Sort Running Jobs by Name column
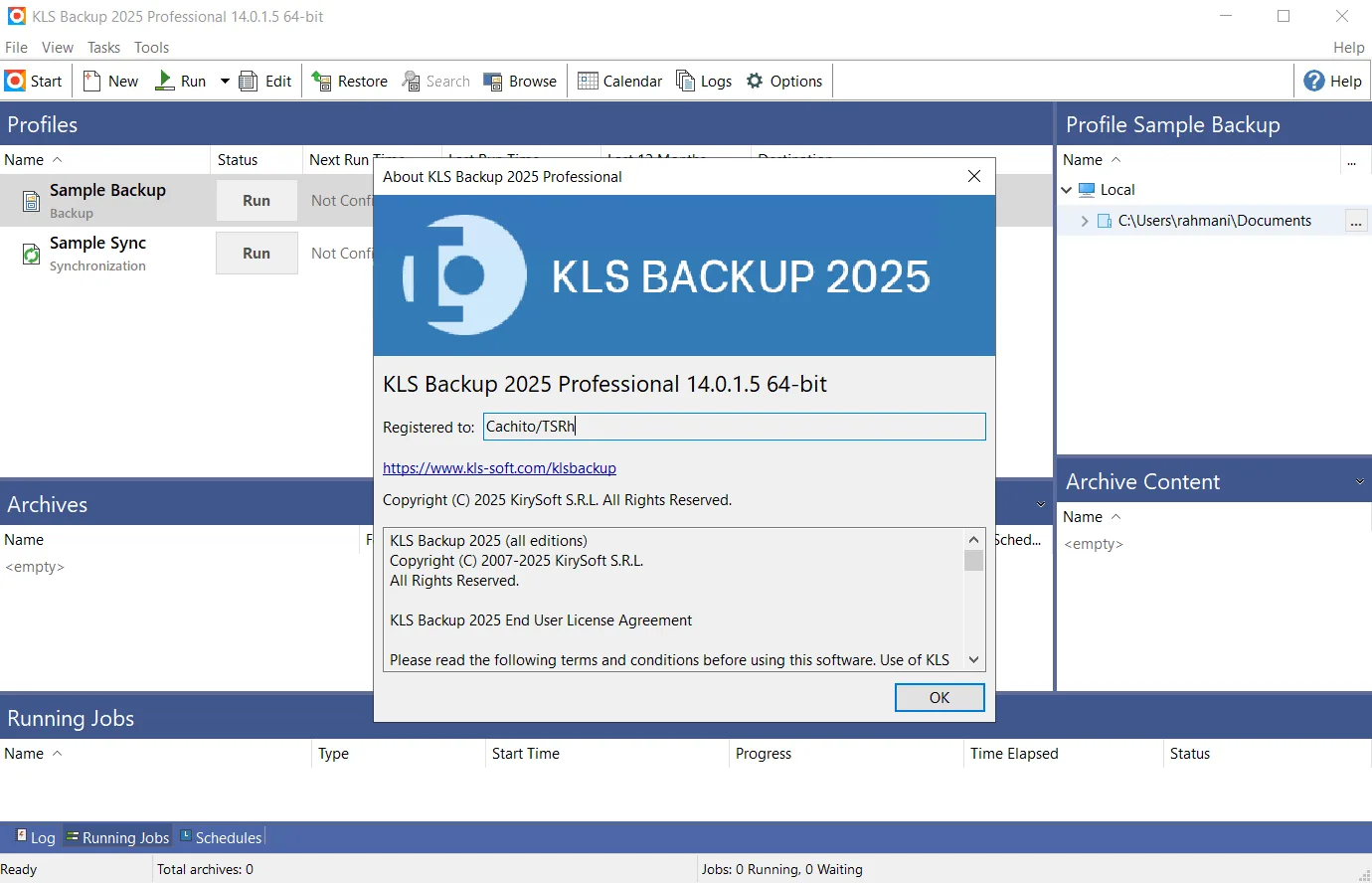 point(155,753)
